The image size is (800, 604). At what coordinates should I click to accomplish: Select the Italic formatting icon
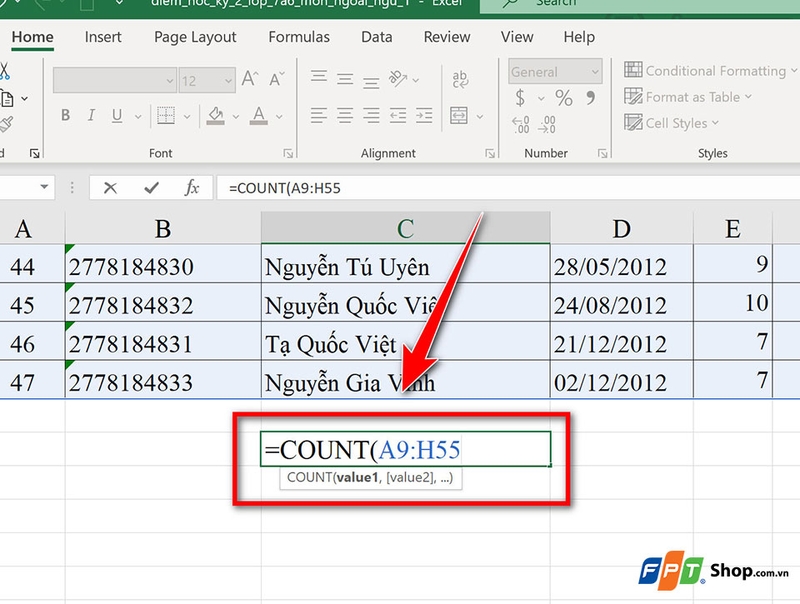click(x=91, y=116)
